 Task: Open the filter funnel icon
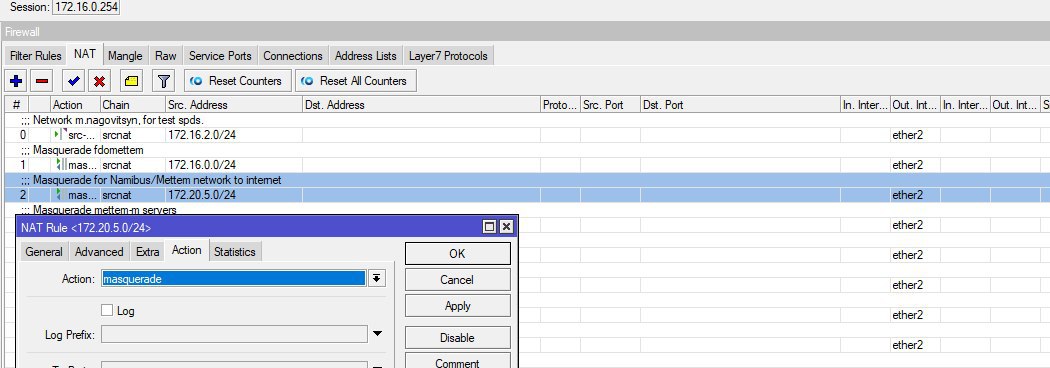click(x=163, y=81)
